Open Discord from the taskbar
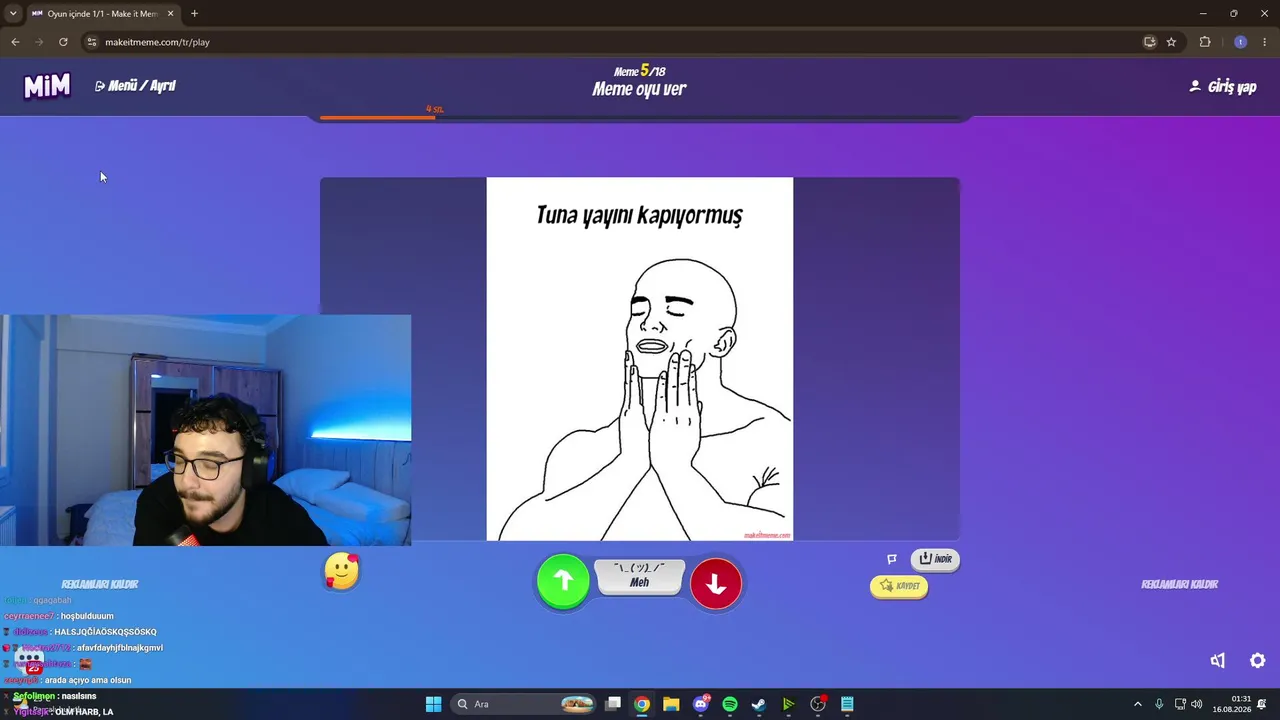1280x720 pixels. pyautogui.click(x=701, y=704)
